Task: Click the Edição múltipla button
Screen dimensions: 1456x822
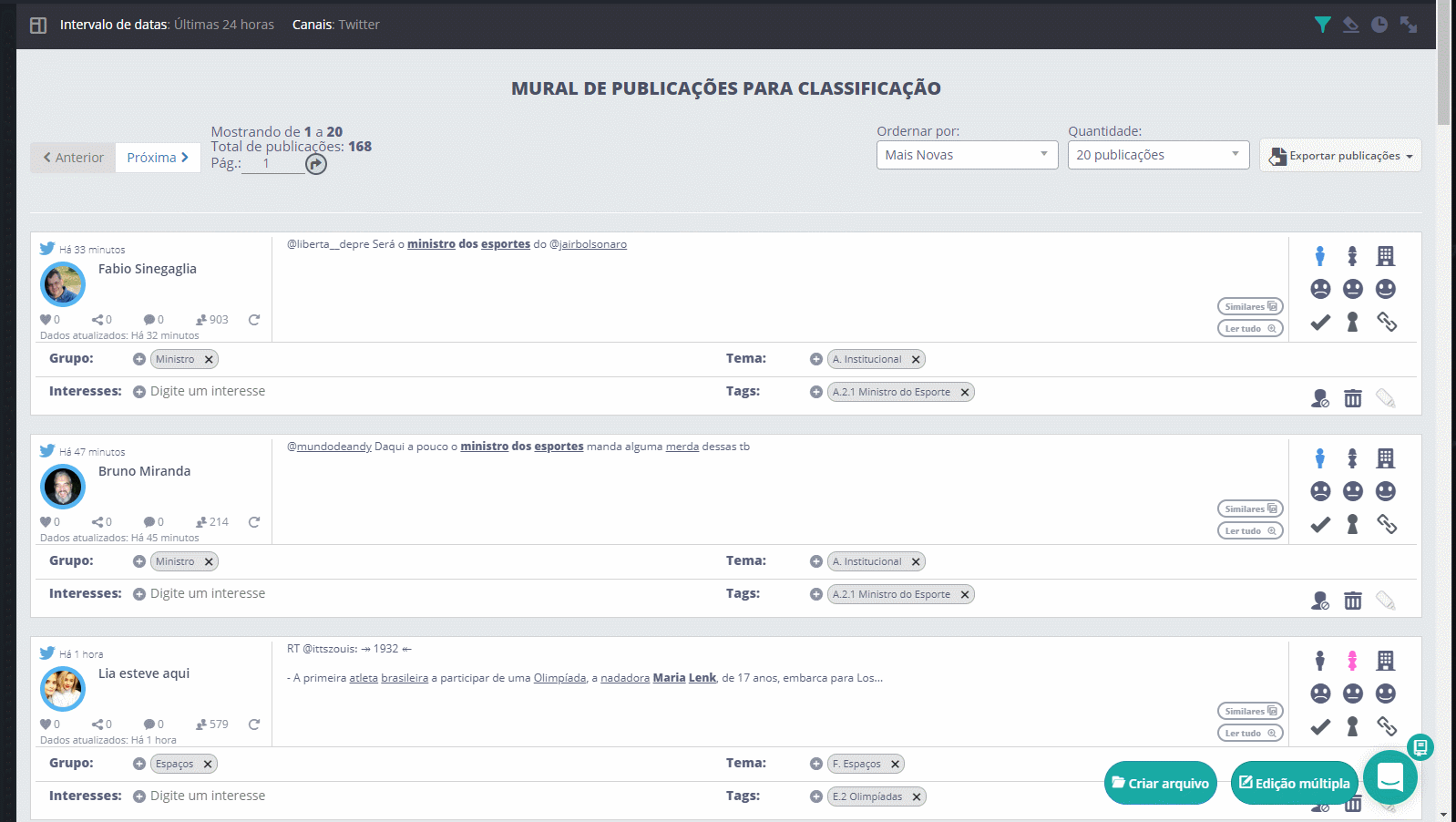Action: pos(1294,783)
